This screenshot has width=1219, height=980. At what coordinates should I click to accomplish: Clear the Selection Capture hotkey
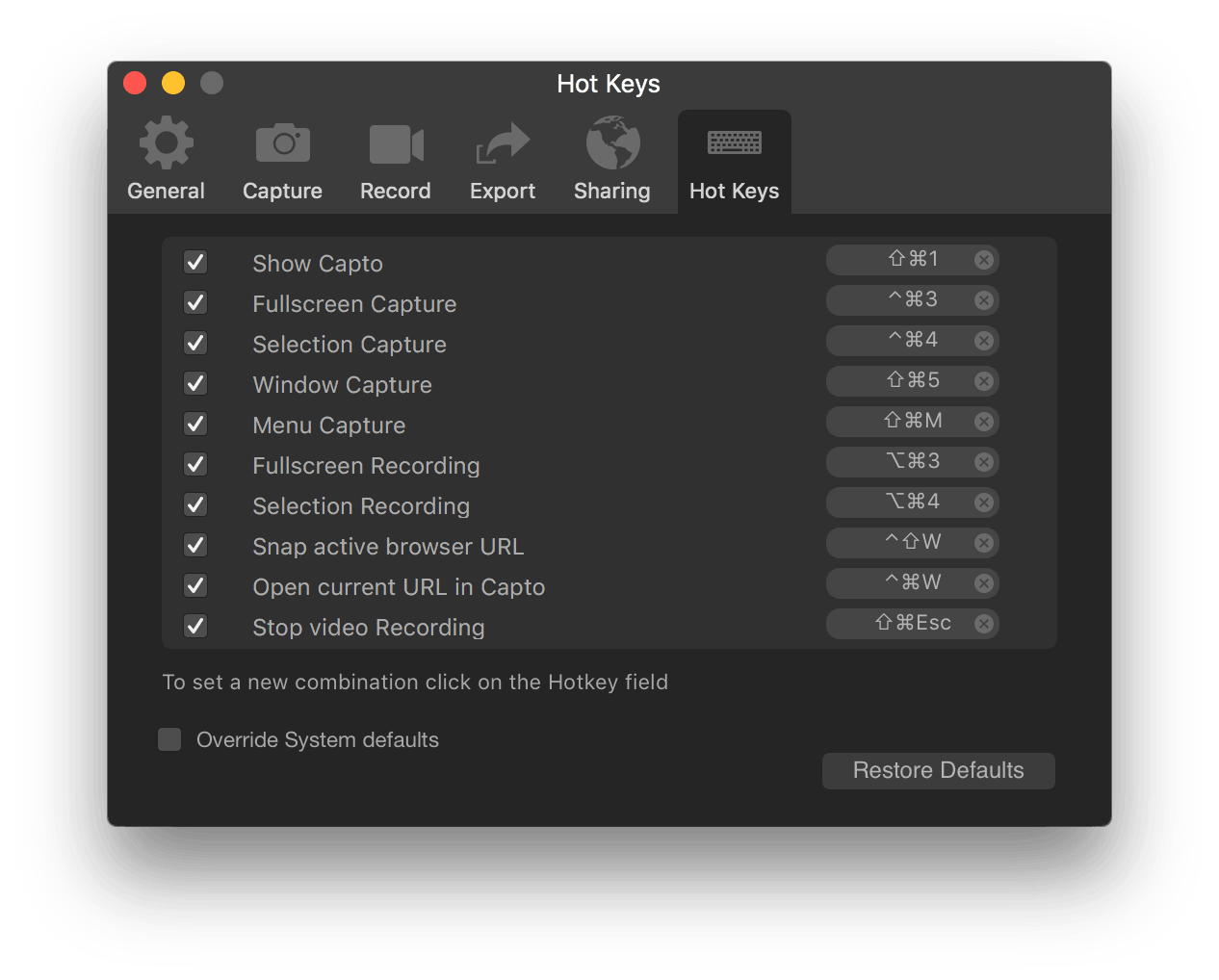click(x=983, y=341)
